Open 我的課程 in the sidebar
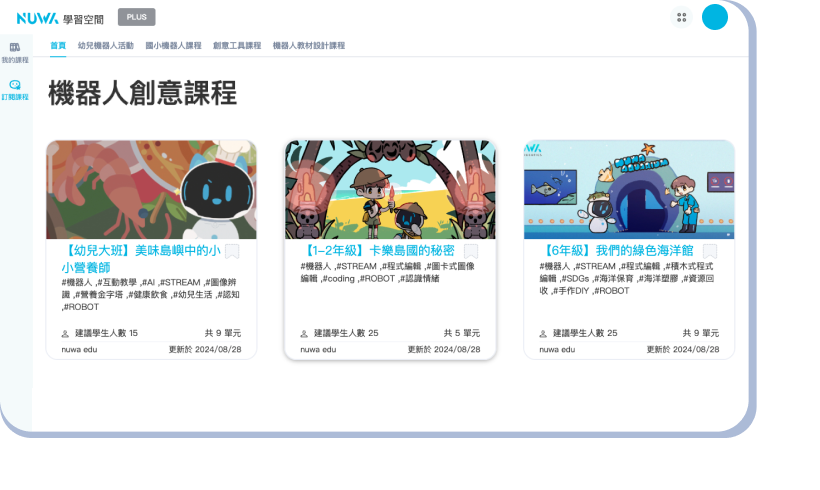This screenshot has height=490, width=820. [x=15, y=53]
